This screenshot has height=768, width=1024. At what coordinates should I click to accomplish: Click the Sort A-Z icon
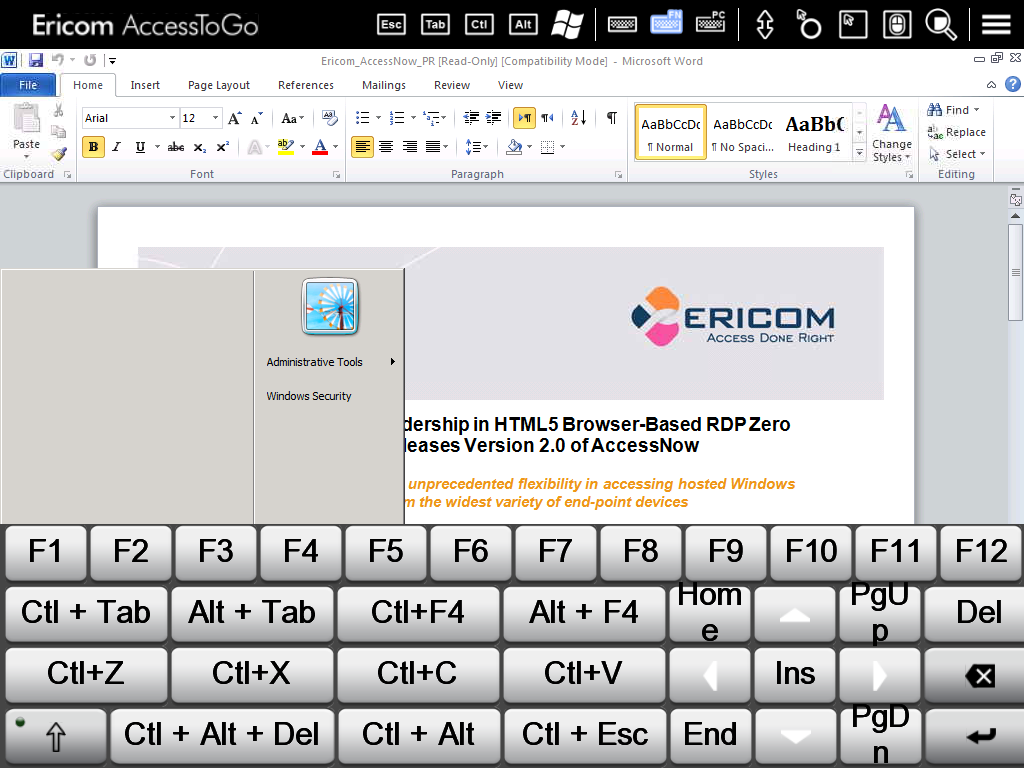pos(579,118)
